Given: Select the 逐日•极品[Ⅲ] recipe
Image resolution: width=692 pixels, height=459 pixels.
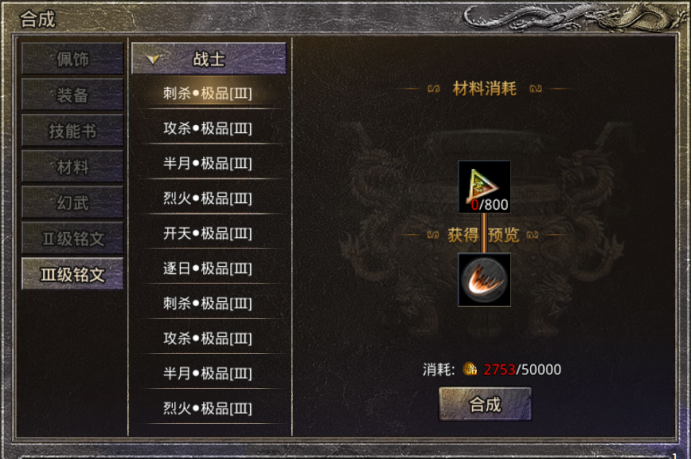Looking at the screenshot, I should [x=209, y=268].
